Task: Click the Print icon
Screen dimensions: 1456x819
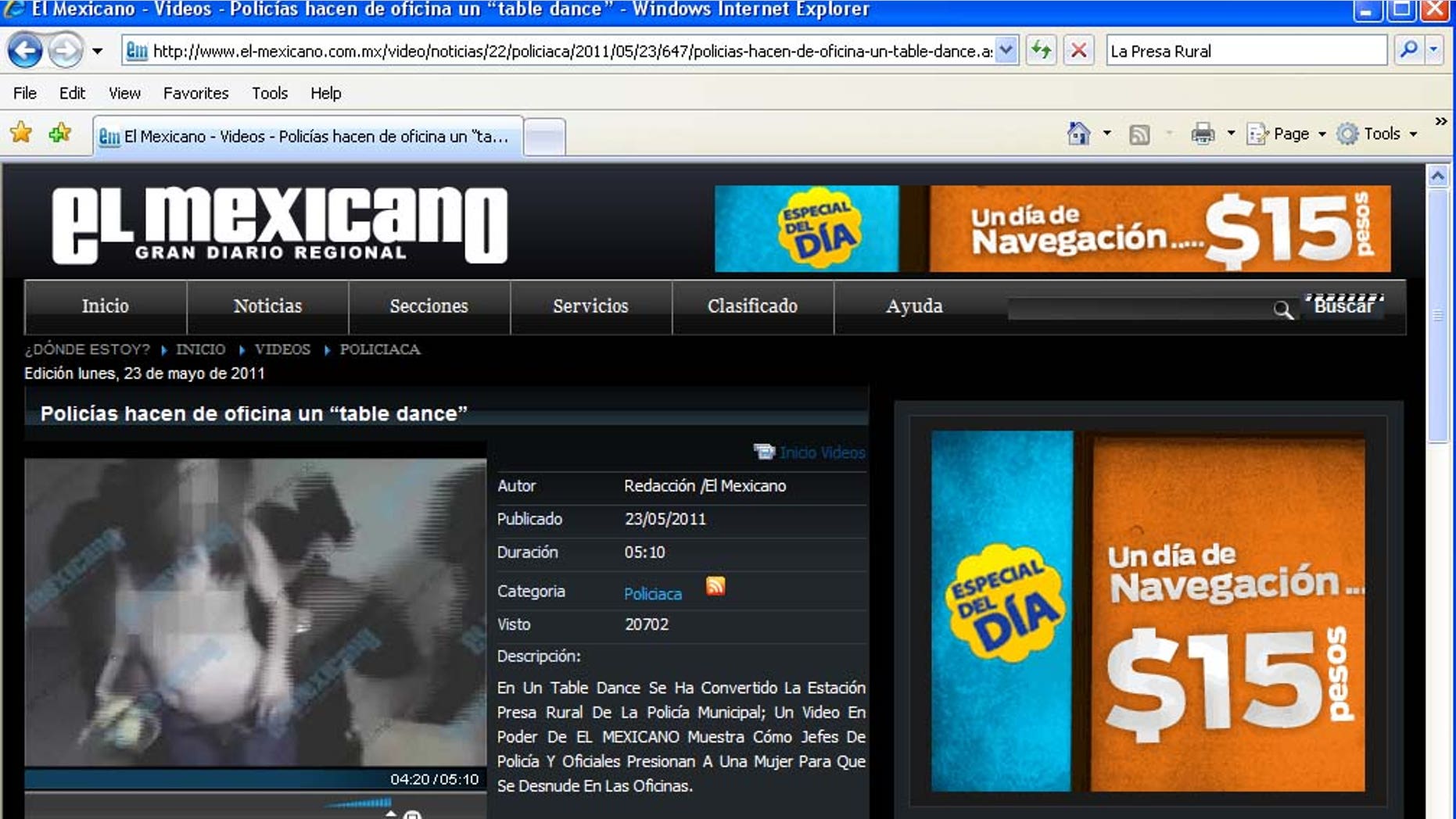Action: 1203,134
